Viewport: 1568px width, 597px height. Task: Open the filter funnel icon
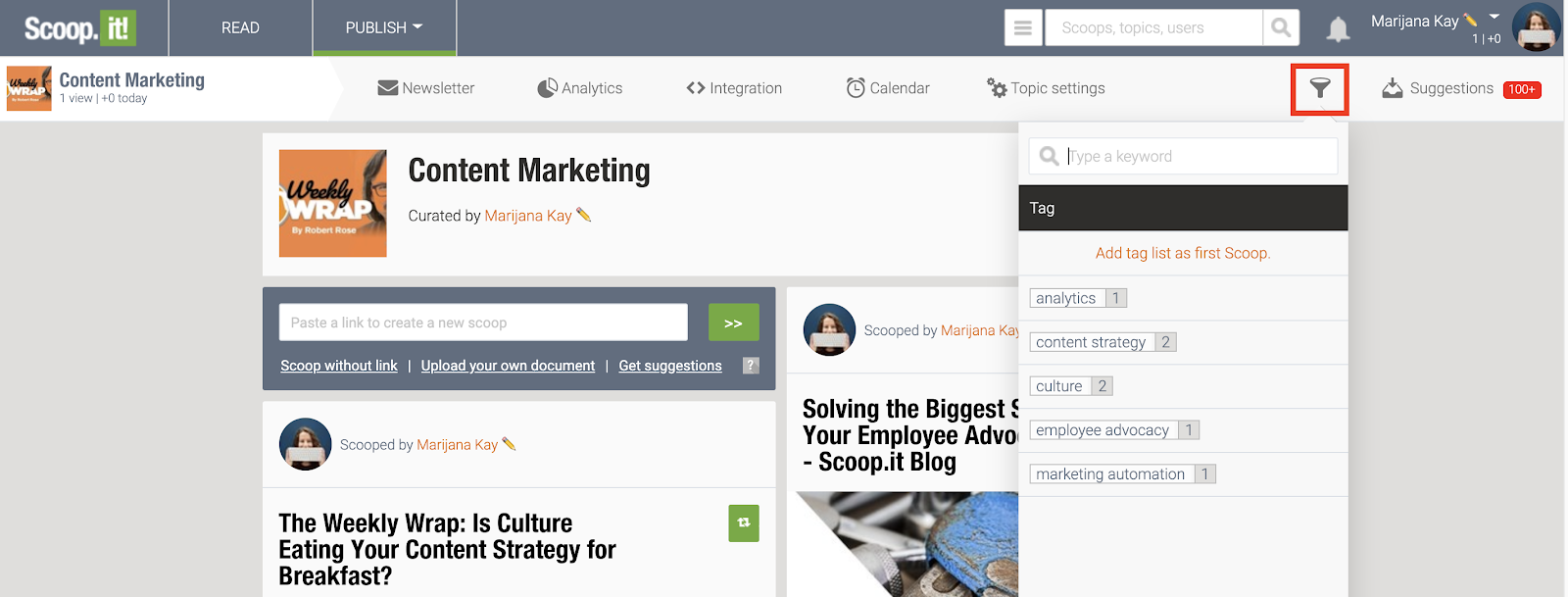tap(1320, 89)
